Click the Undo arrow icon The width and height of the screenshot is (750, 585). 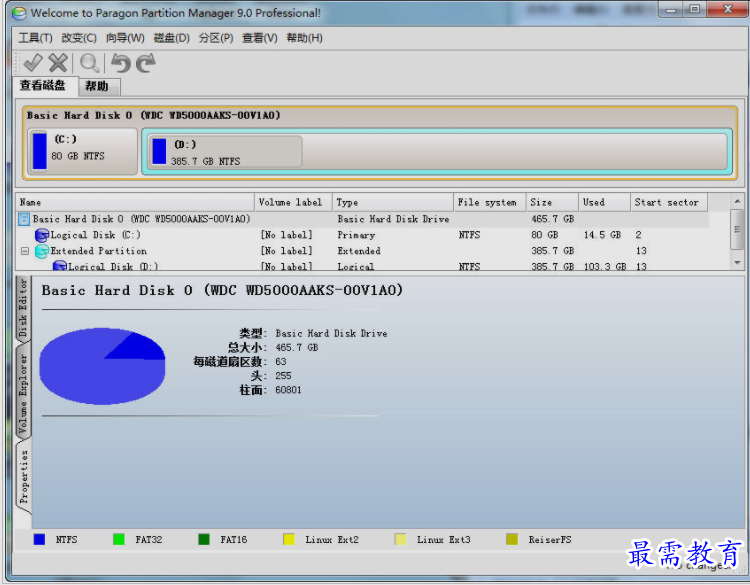121,63
